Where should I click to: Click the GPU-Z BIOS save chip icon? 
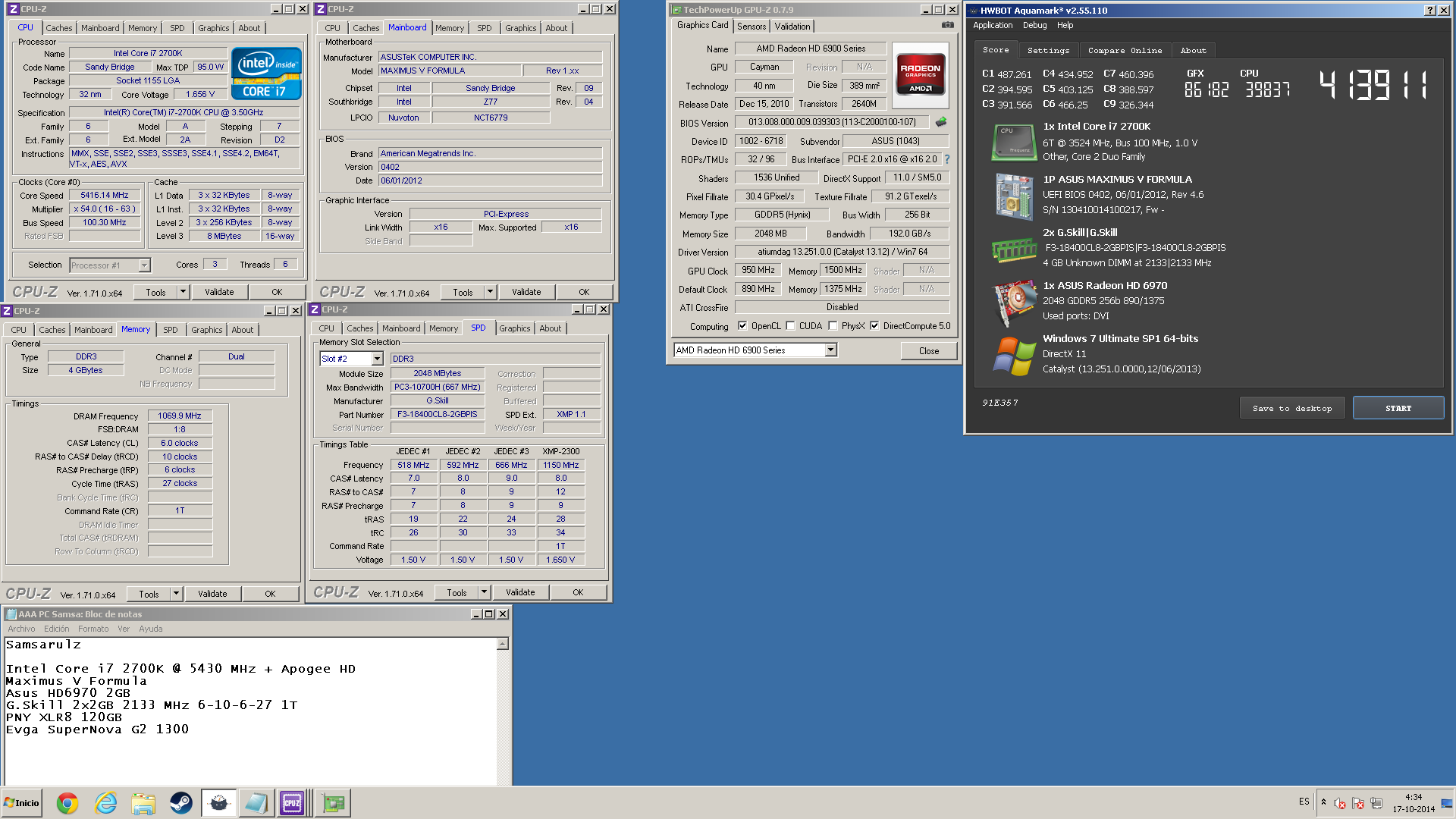pyautogui.click(x=941, y=122)
